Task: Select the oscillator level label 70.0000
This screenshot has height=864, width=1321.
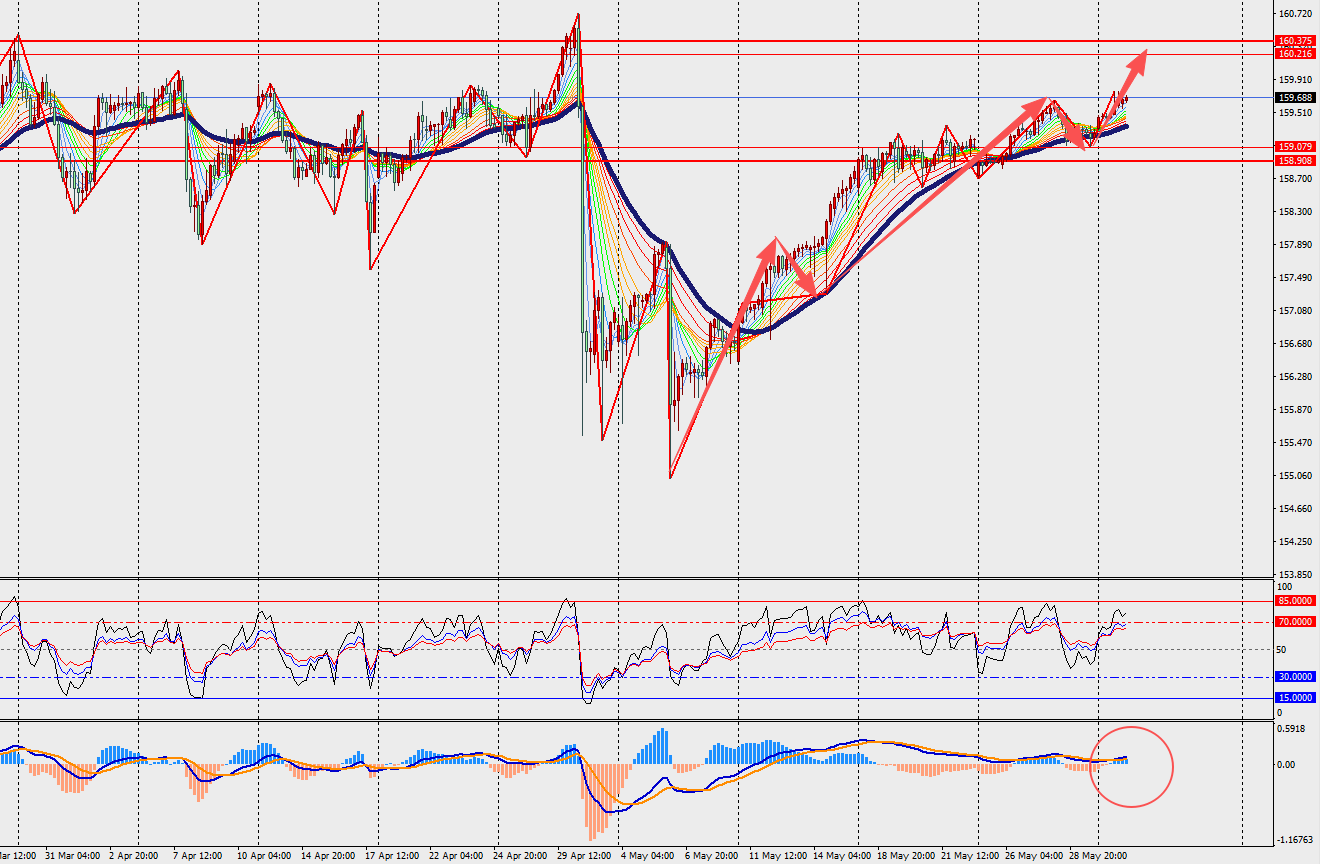Action: pyautogui.click(x=1296, y=622)
